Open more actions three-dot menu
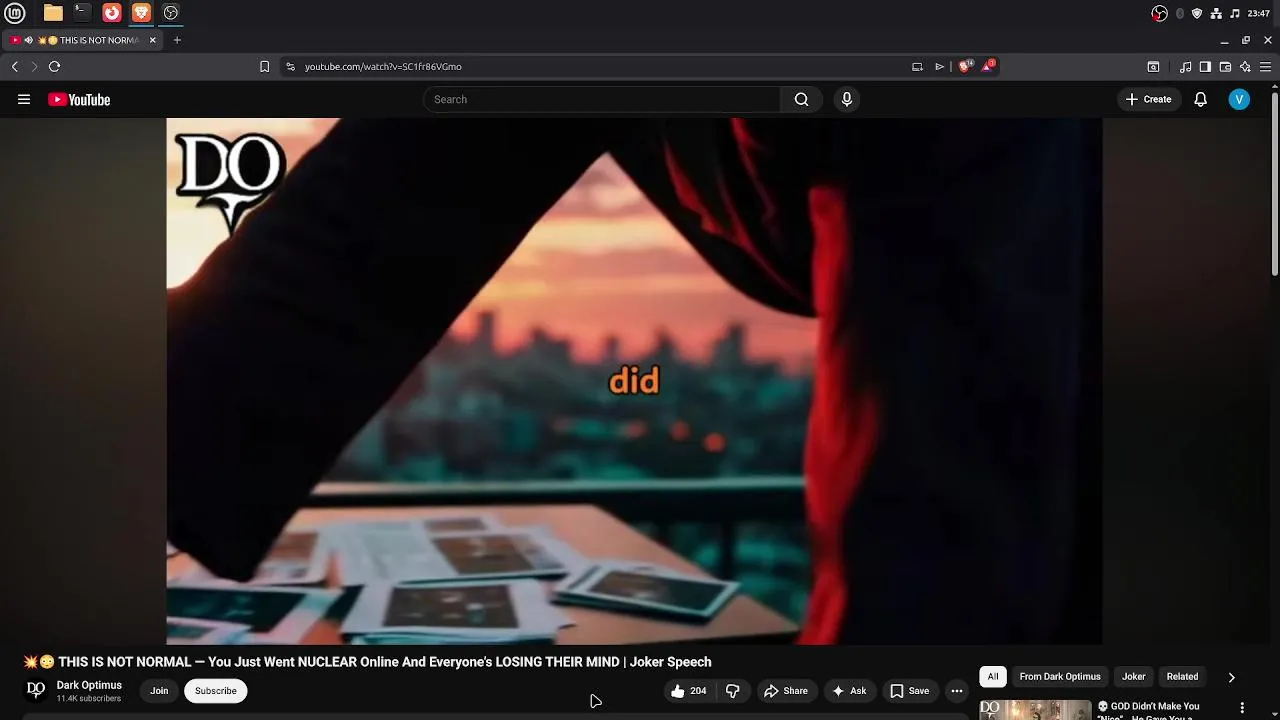1280x720 pixels. (957, 690)
